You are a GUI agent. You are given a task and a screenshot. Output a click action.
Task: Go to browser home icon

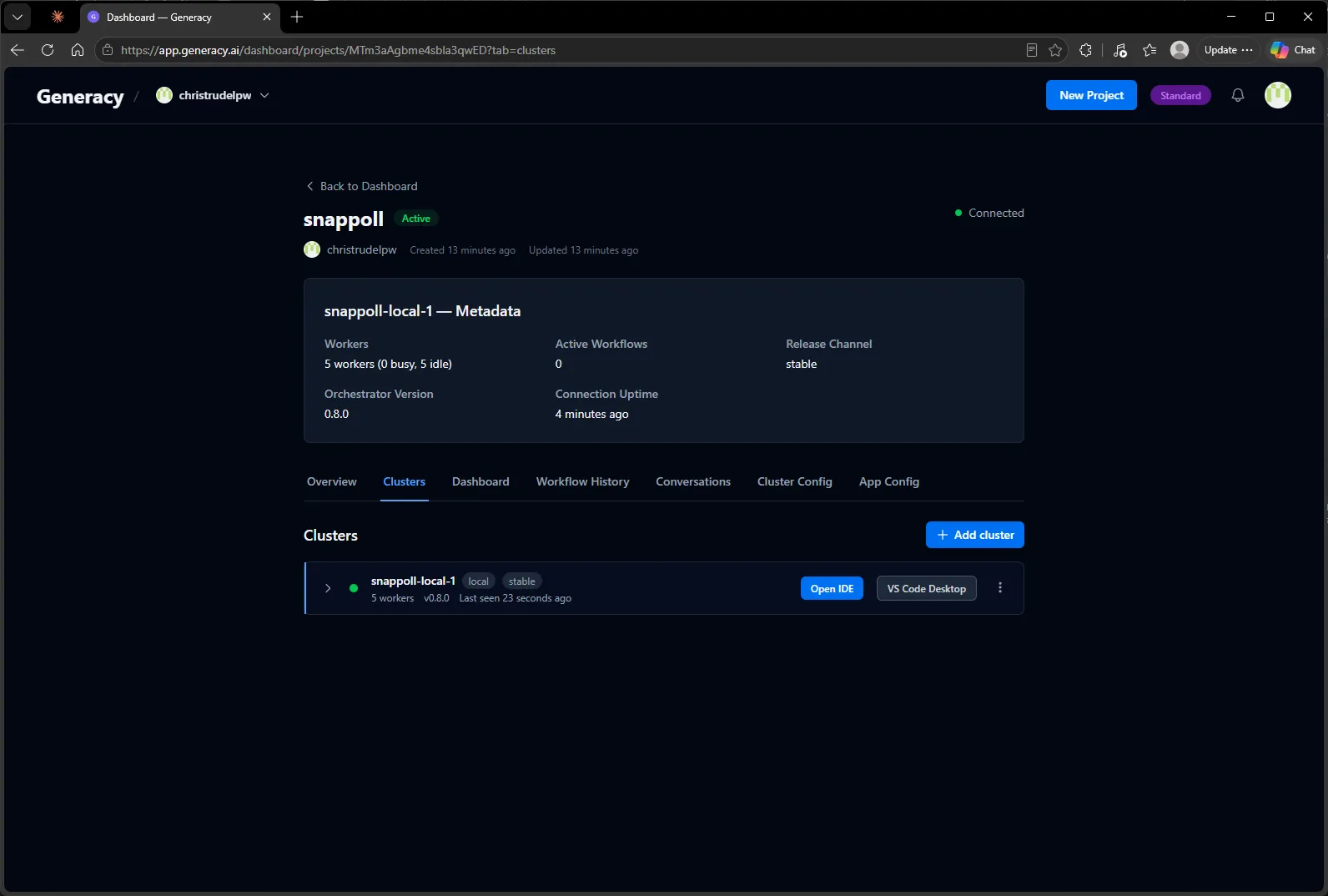click(x=78, y=50)
